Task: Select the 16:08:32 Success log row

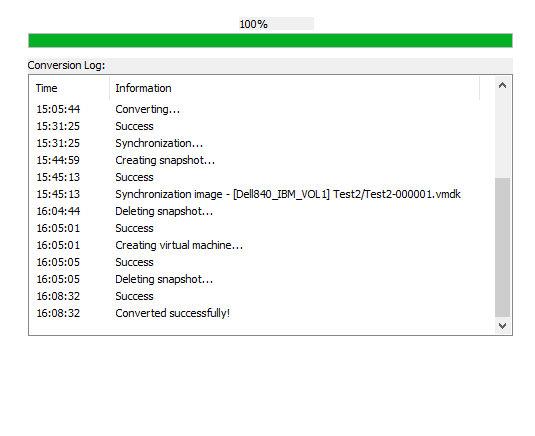Action: point(262,296)
